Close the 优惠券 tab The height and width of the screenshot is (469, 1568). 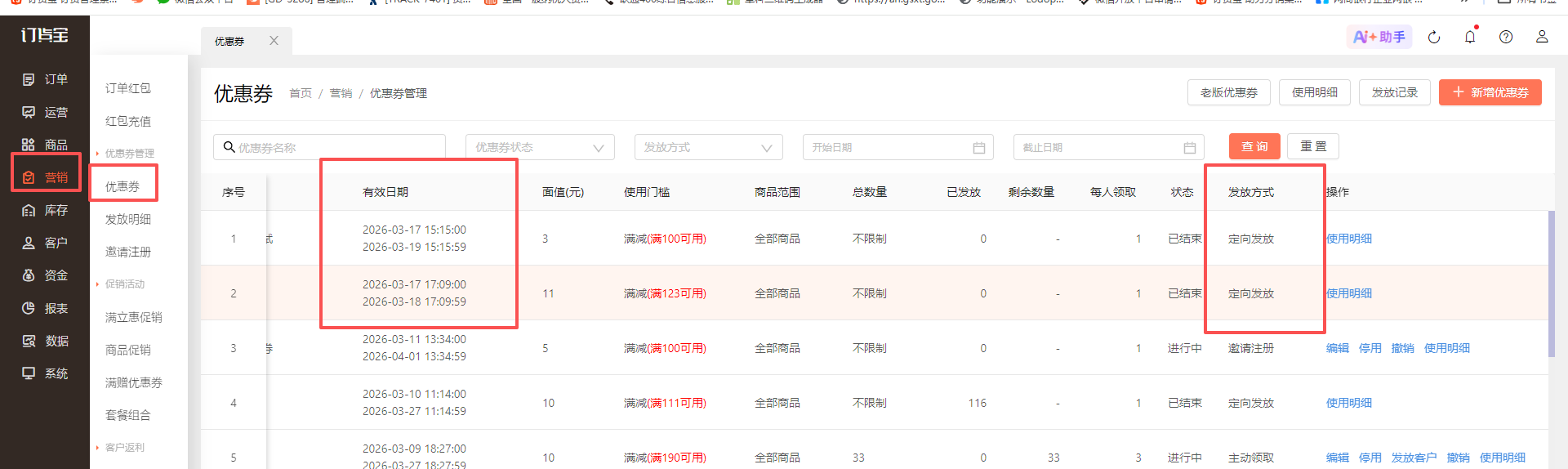(274, 40)
